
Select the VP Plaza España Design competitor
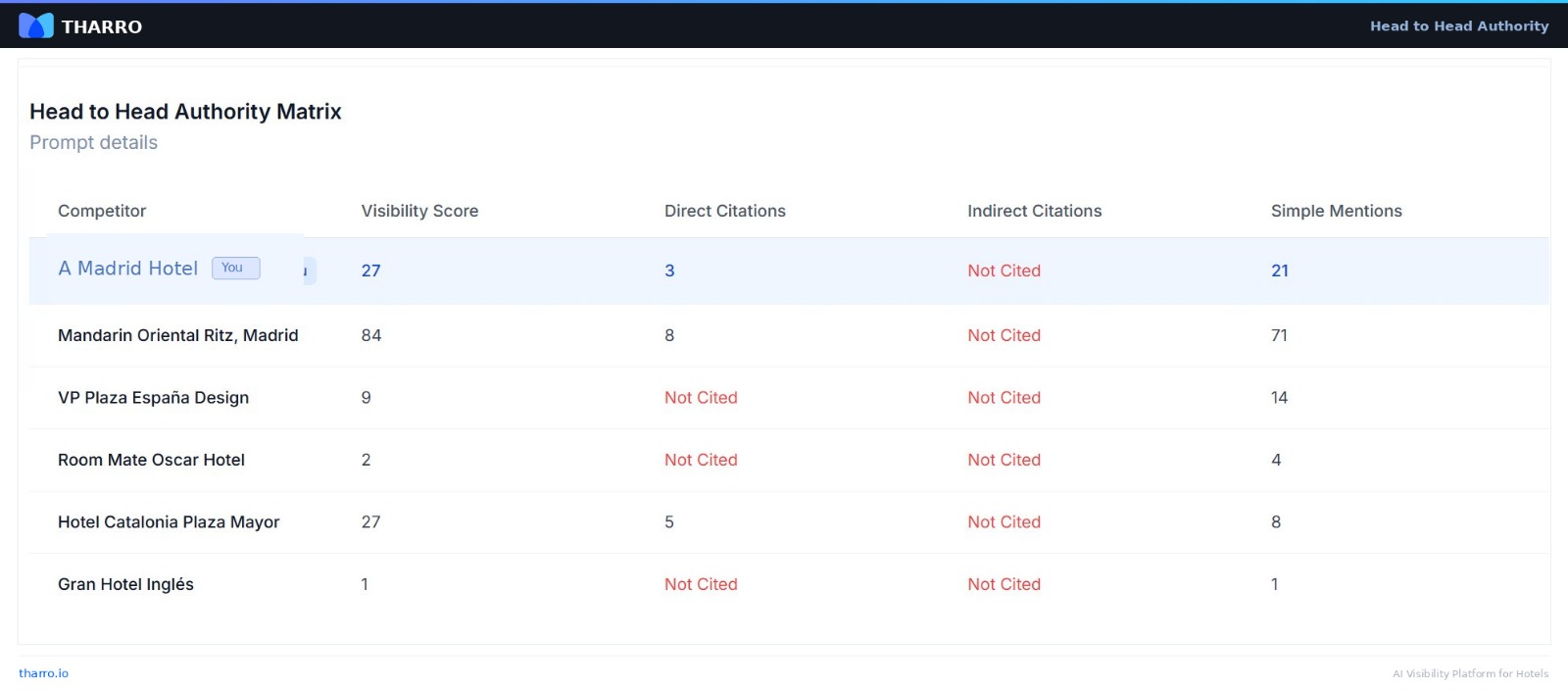tap(153, 398)
